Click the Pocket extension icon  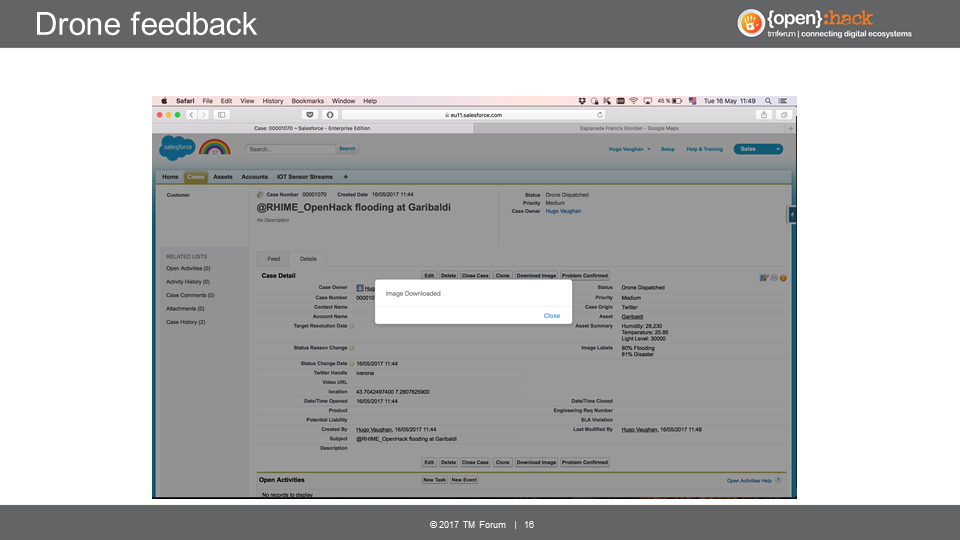(x=310, y=114)
